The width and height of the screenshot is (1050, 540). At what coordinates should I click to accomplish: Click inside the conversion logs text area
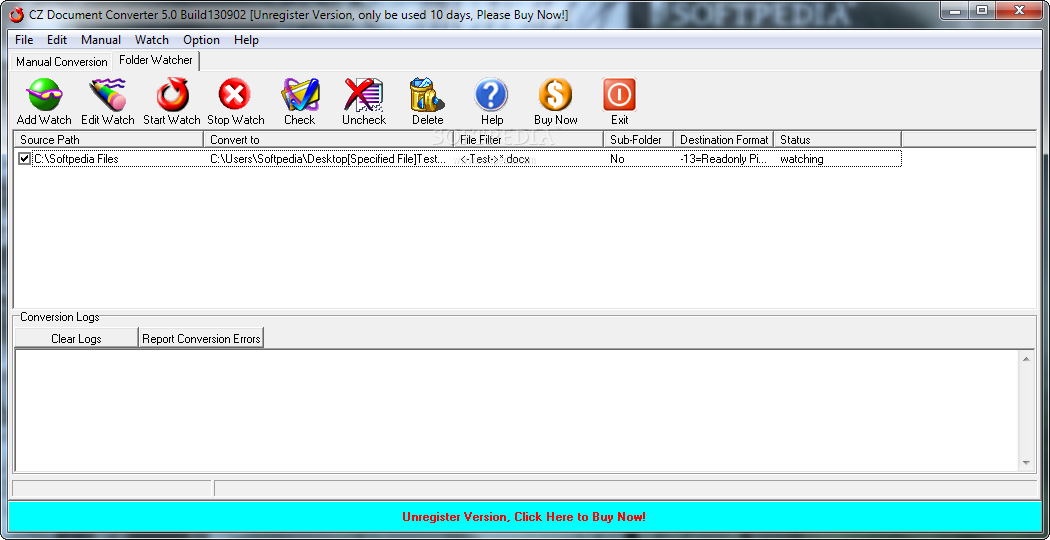[517, 411]
